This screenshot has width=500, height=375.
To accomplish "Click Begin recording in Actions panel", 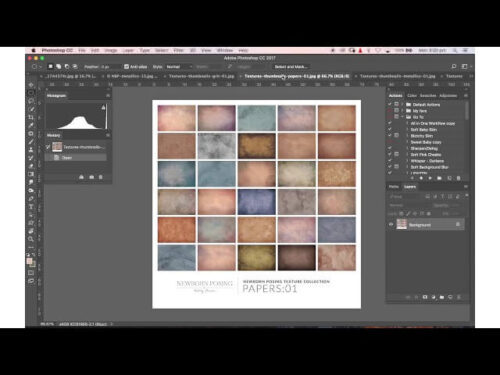I will coord(421,178).
